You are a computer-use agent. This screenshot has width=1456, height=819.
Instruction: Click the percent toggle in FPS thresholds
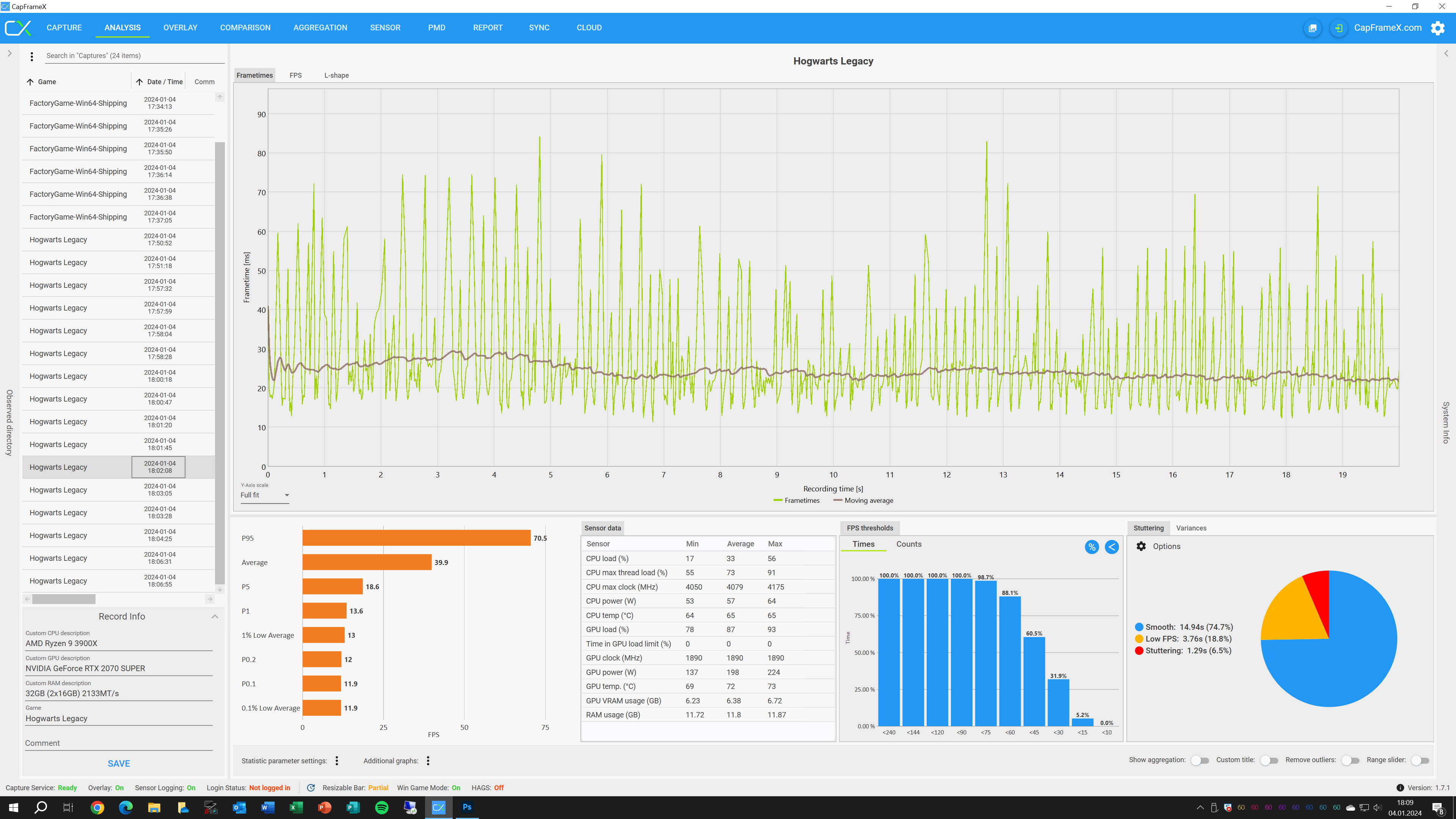(x=1092, y=546)
